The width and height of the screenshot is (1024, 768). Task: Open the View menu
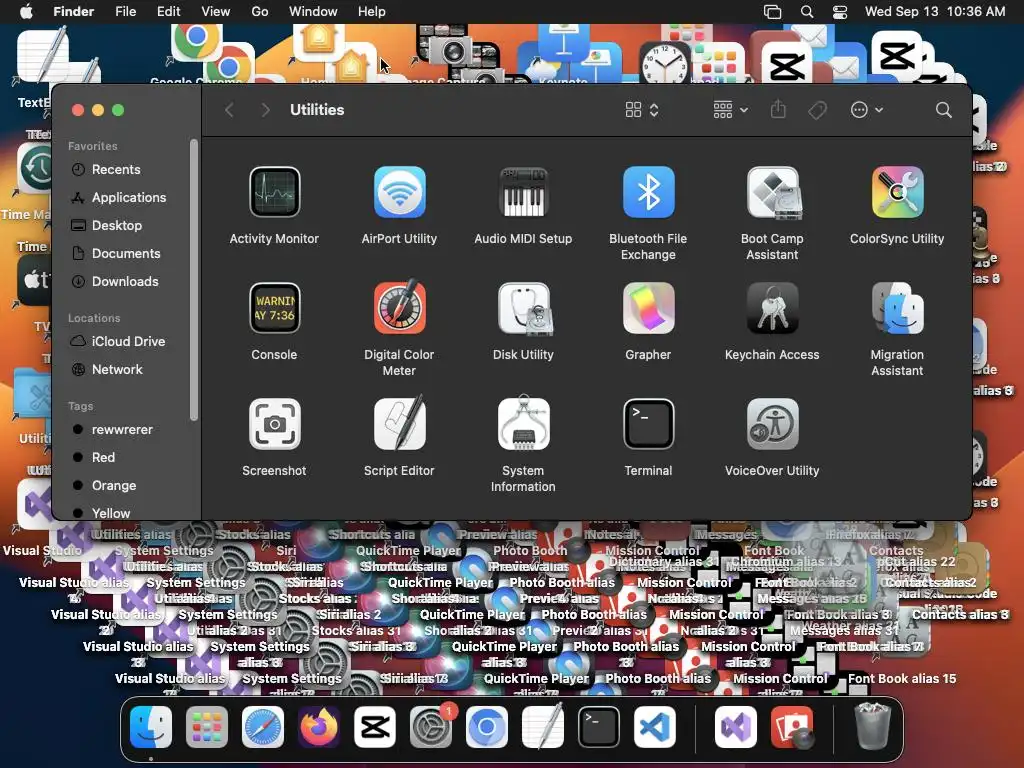pyautogui.click(x=216, y=12)
